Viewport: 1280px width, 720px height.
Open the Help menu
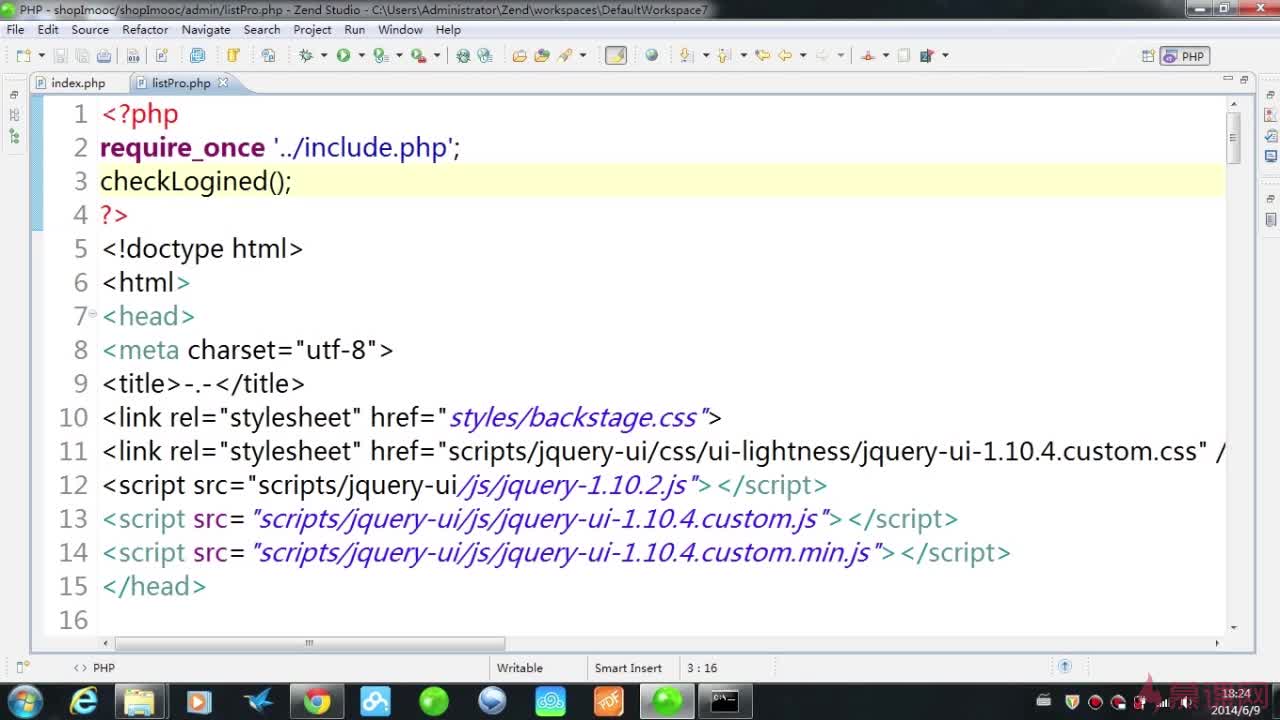pyautogui.click(x=448, y=30)
